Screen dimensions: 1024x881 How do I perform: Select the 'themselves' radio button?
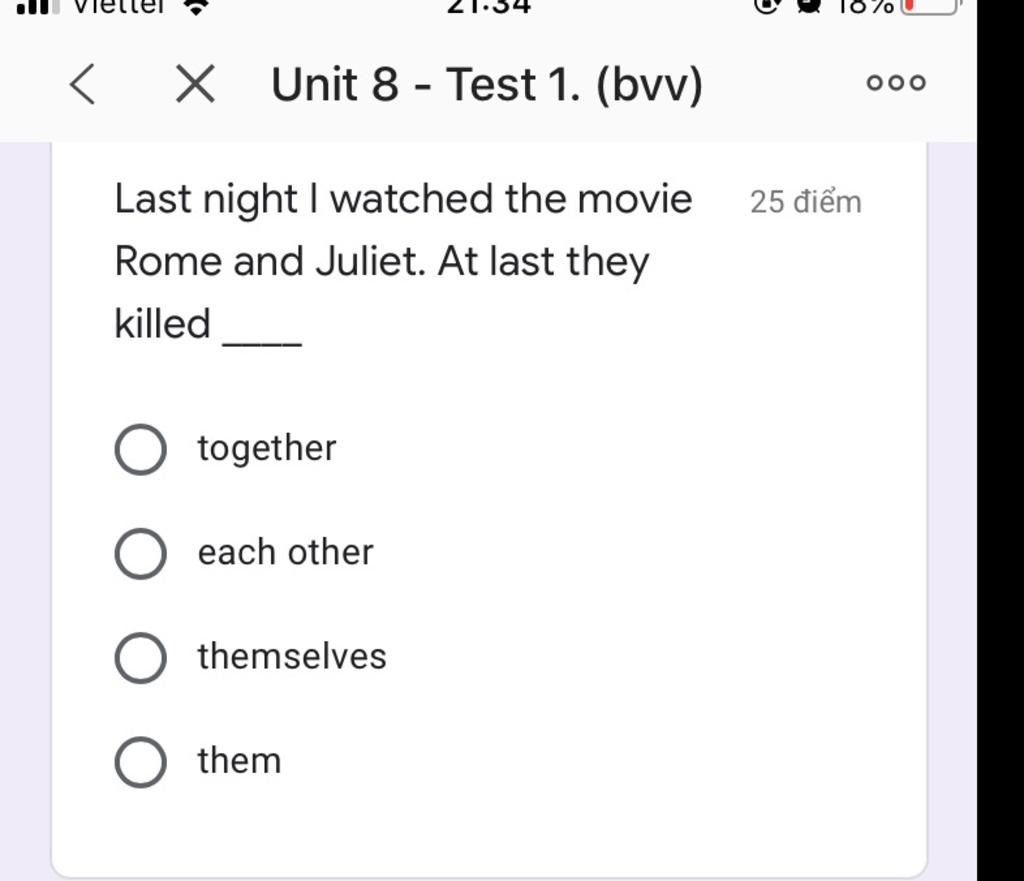click(140, 658)
